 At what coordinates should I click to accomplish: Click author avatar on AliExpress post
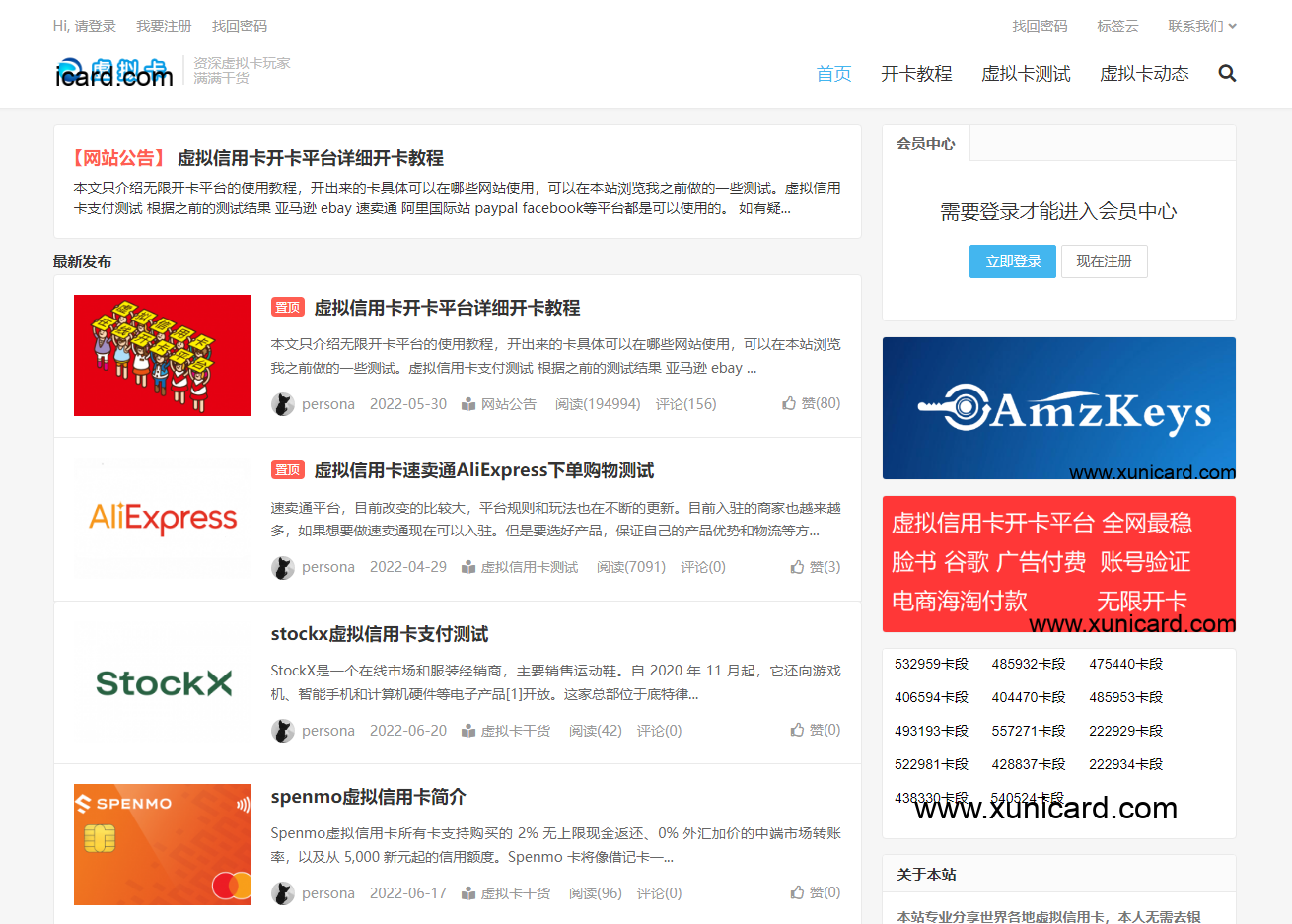283,567
